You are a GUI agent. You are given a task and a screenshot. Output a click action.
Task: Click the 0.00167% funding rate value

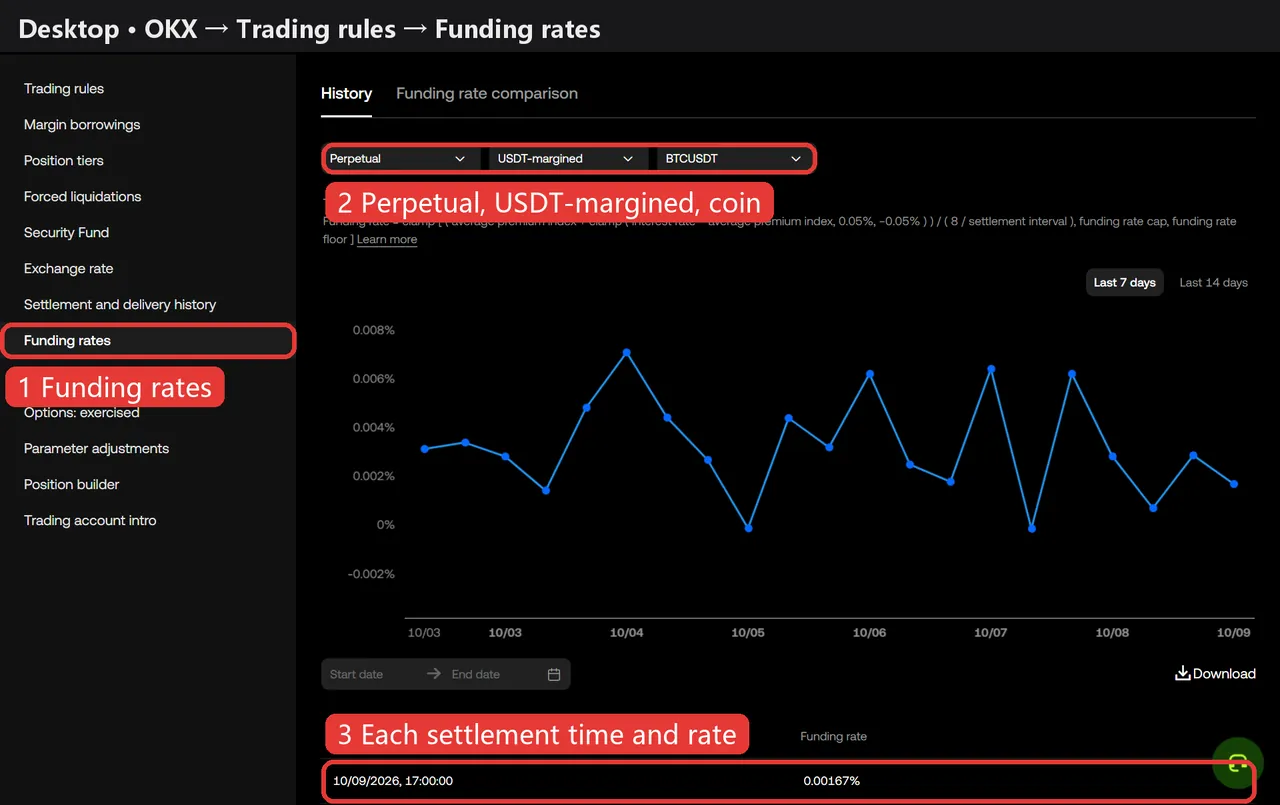(831, 781)
